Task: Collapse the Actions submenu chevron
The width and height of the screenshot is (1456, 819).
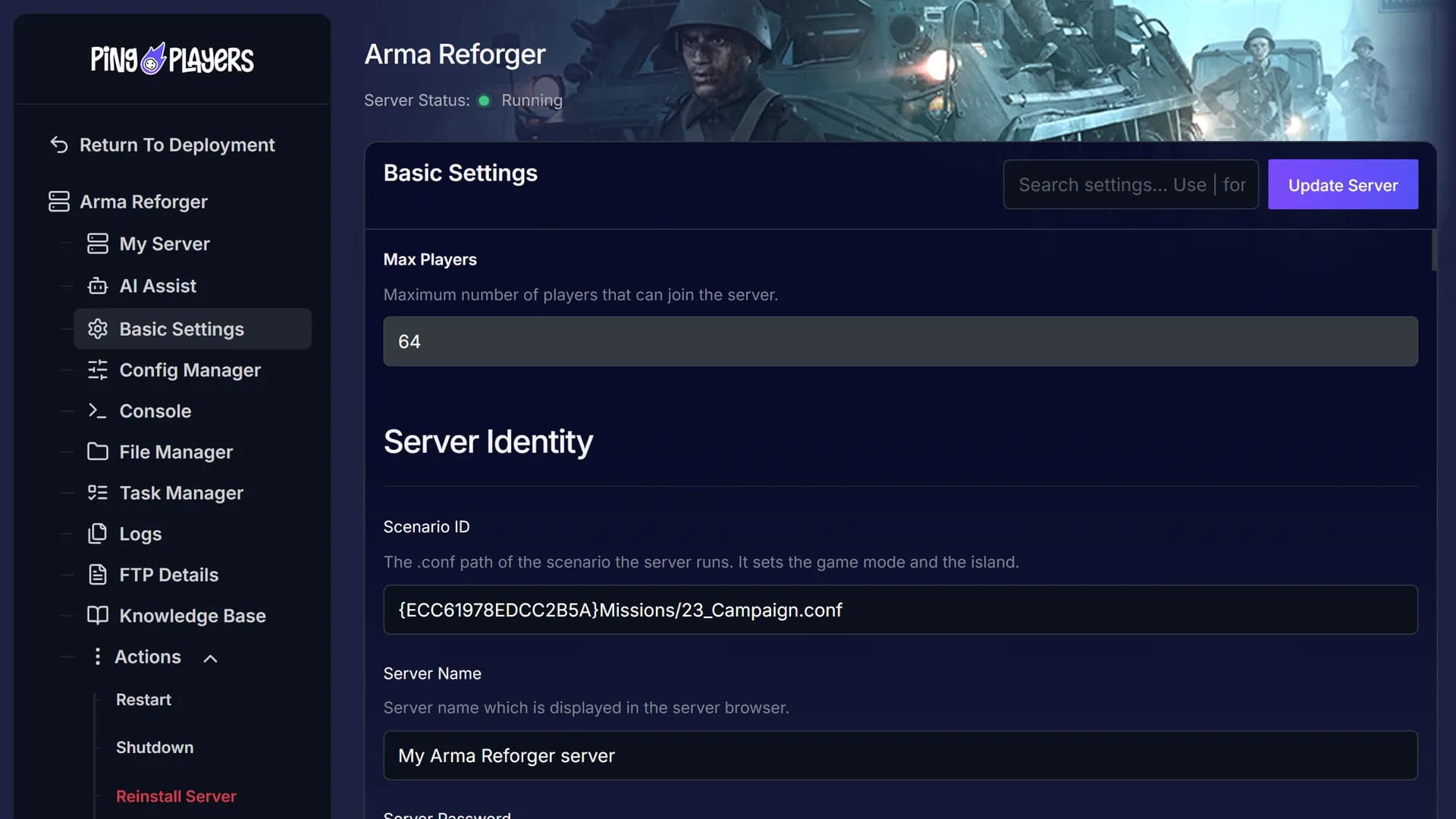Action: (x=211, y=658)
